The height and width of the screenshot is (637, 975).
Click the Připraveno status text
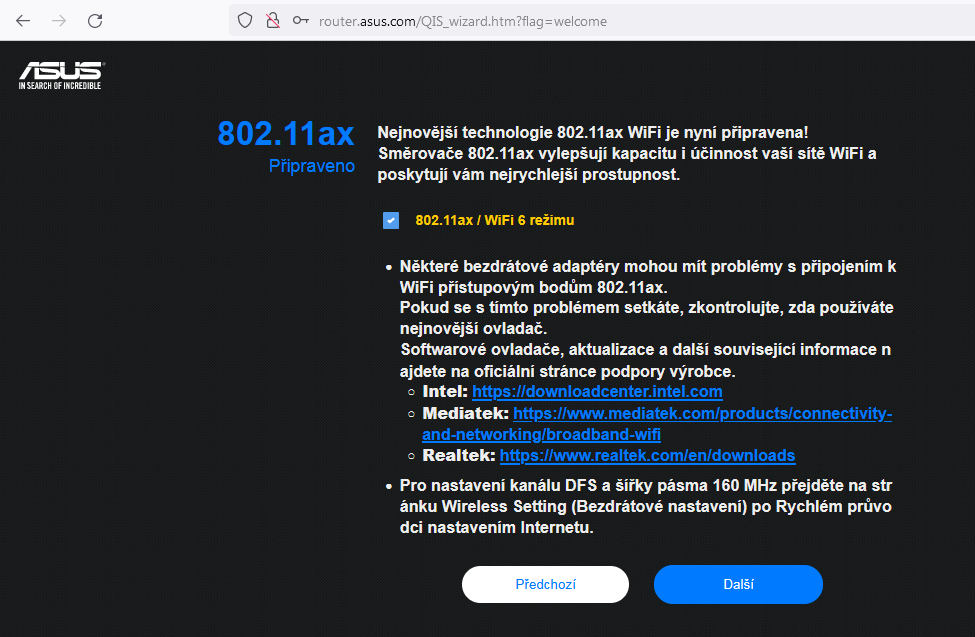[311, 166]
